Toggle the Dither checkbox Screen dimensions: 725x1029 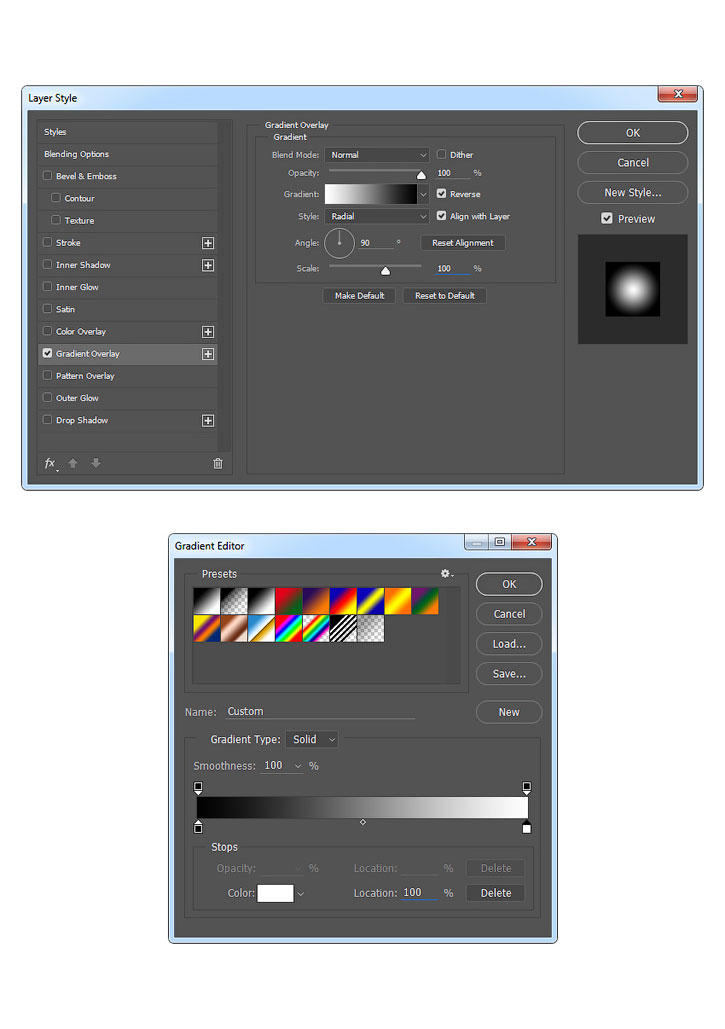coord(442,154)
